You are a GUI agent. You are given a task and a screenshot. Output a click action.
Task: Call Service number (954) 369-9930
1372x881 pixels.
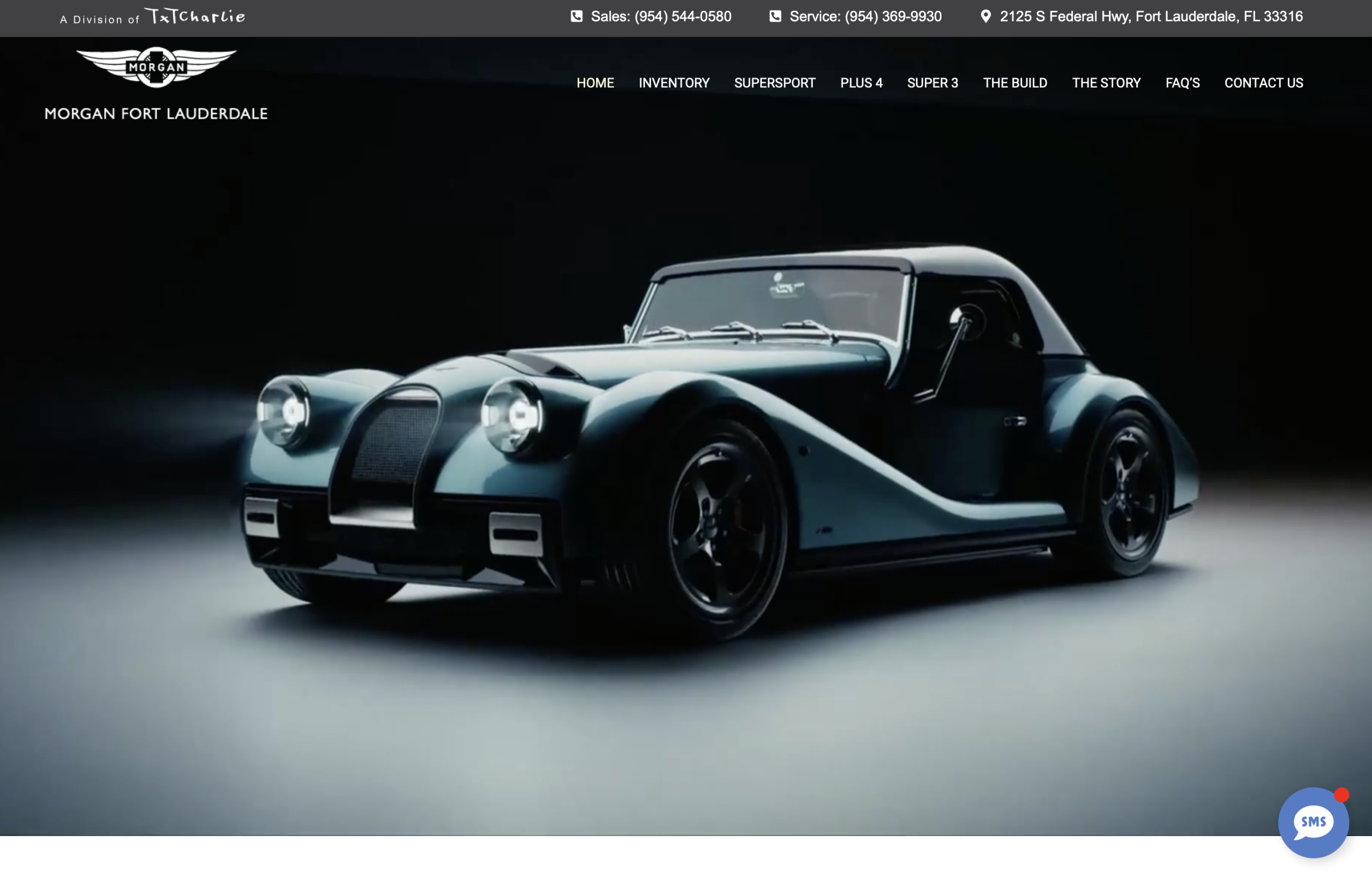click(865, 17)
